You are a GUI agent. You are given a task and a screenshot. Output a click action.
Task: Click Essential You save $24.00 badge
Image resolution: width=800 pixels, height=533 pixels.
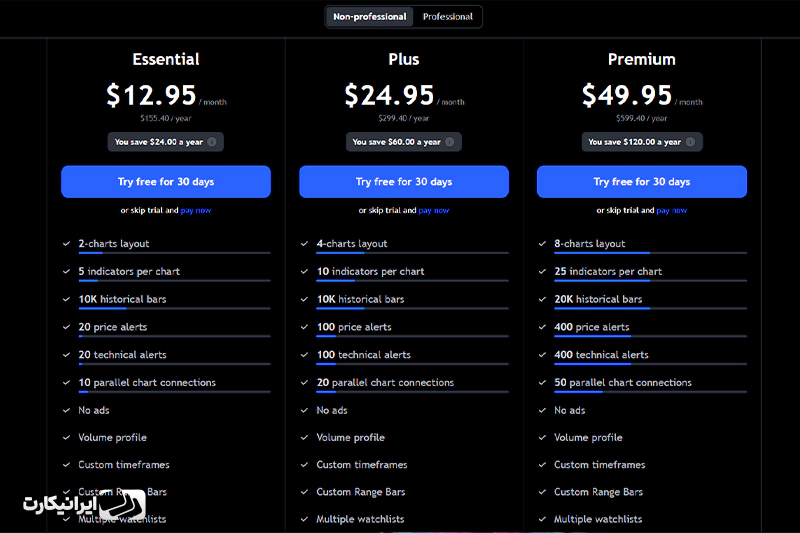pos(166,142)
